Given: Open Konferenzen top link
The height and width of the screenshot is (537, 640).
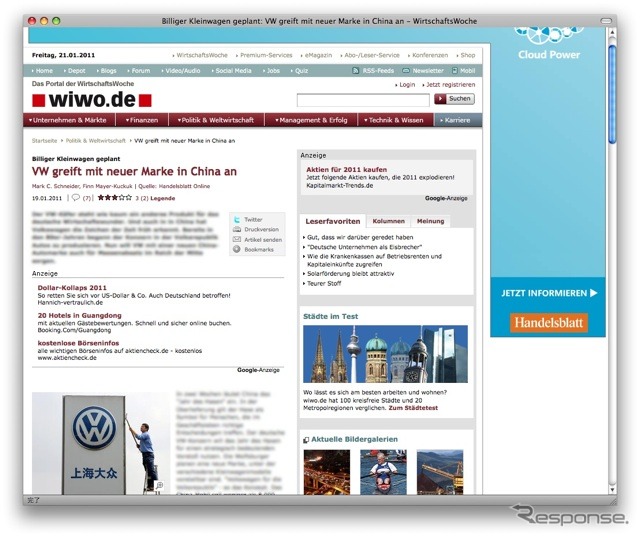Looking at the screenshot, I should point(430,55).
